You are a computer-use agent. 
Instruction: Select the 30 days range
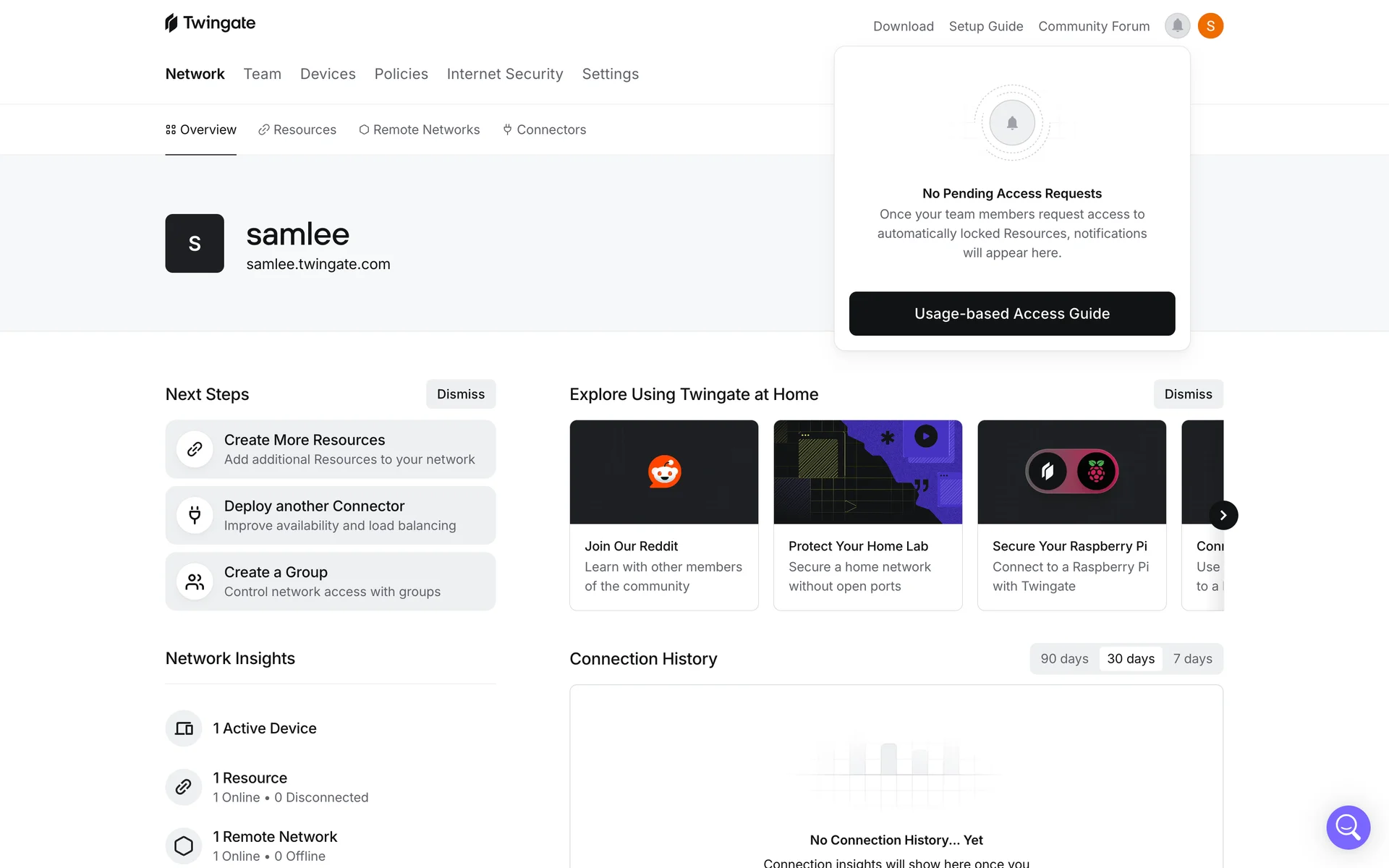click(x=1131, y=659)
